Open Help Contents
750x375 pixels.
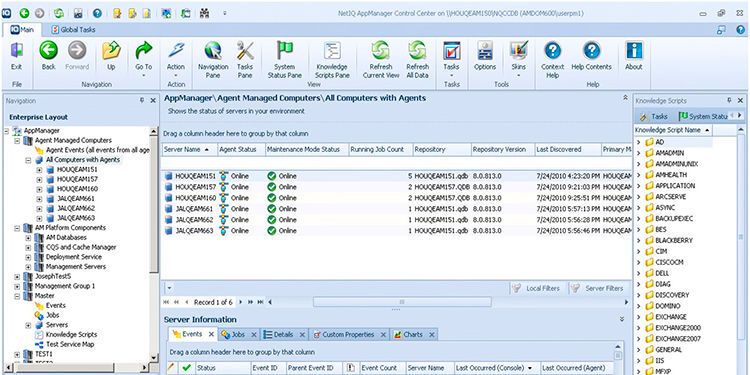click(592, 55)
